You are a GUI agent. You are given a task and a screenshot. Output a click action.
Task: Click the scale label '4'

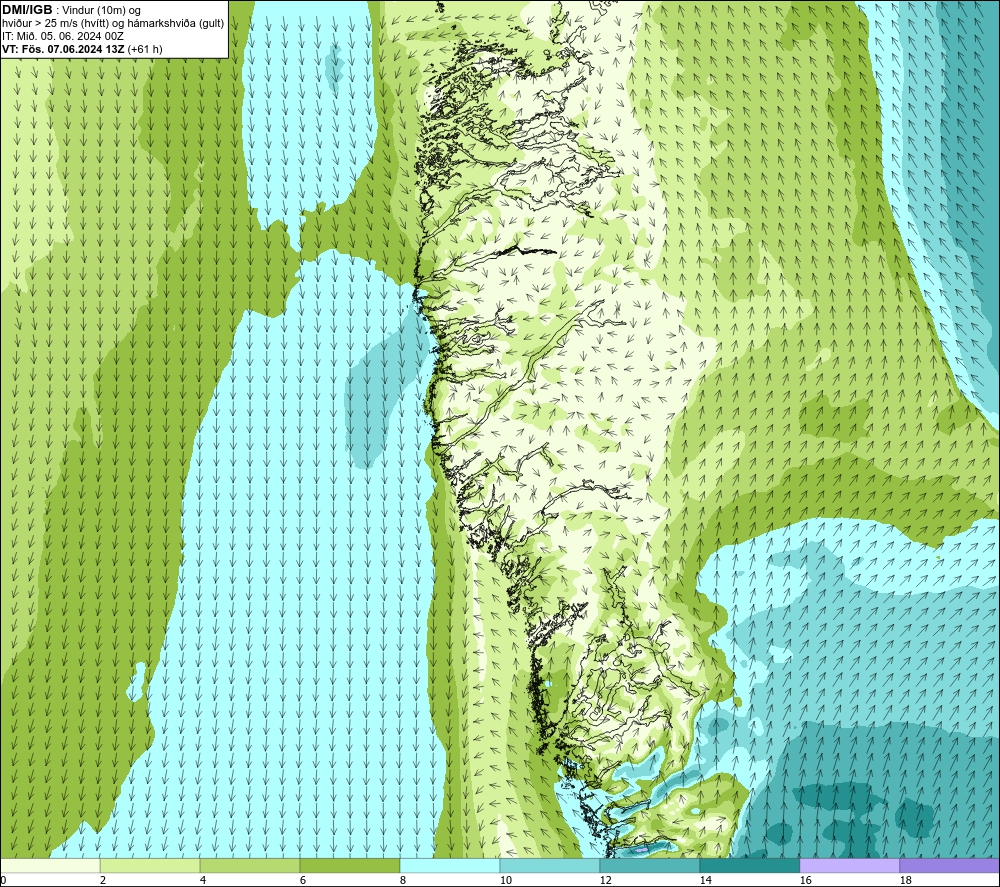click(203, 881)
